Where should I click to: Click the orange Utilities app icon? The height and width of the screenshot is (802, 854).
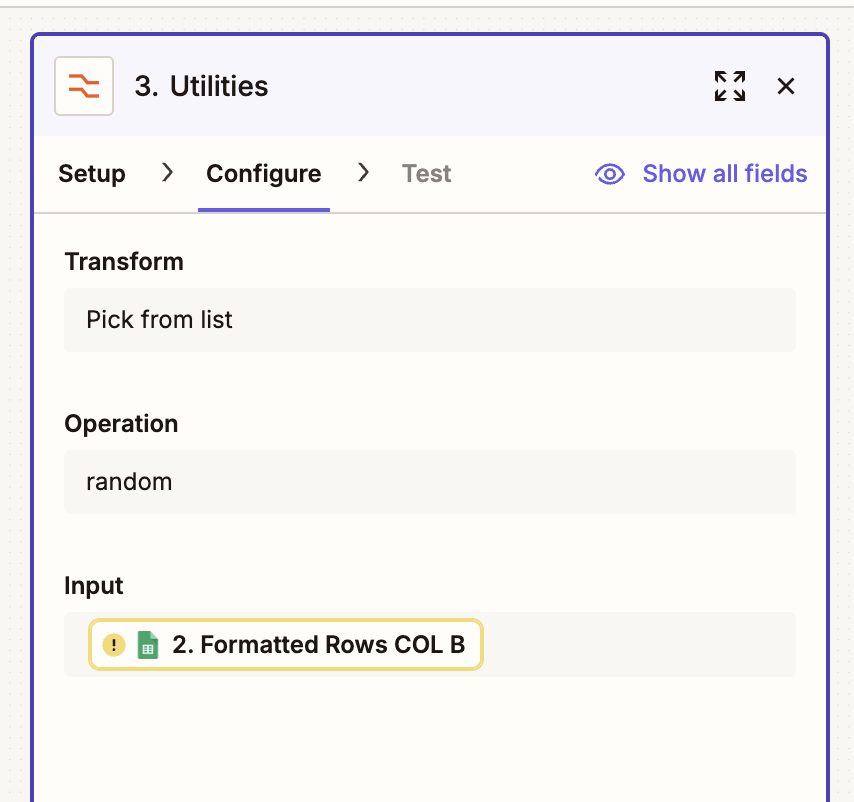coord(84,86)
